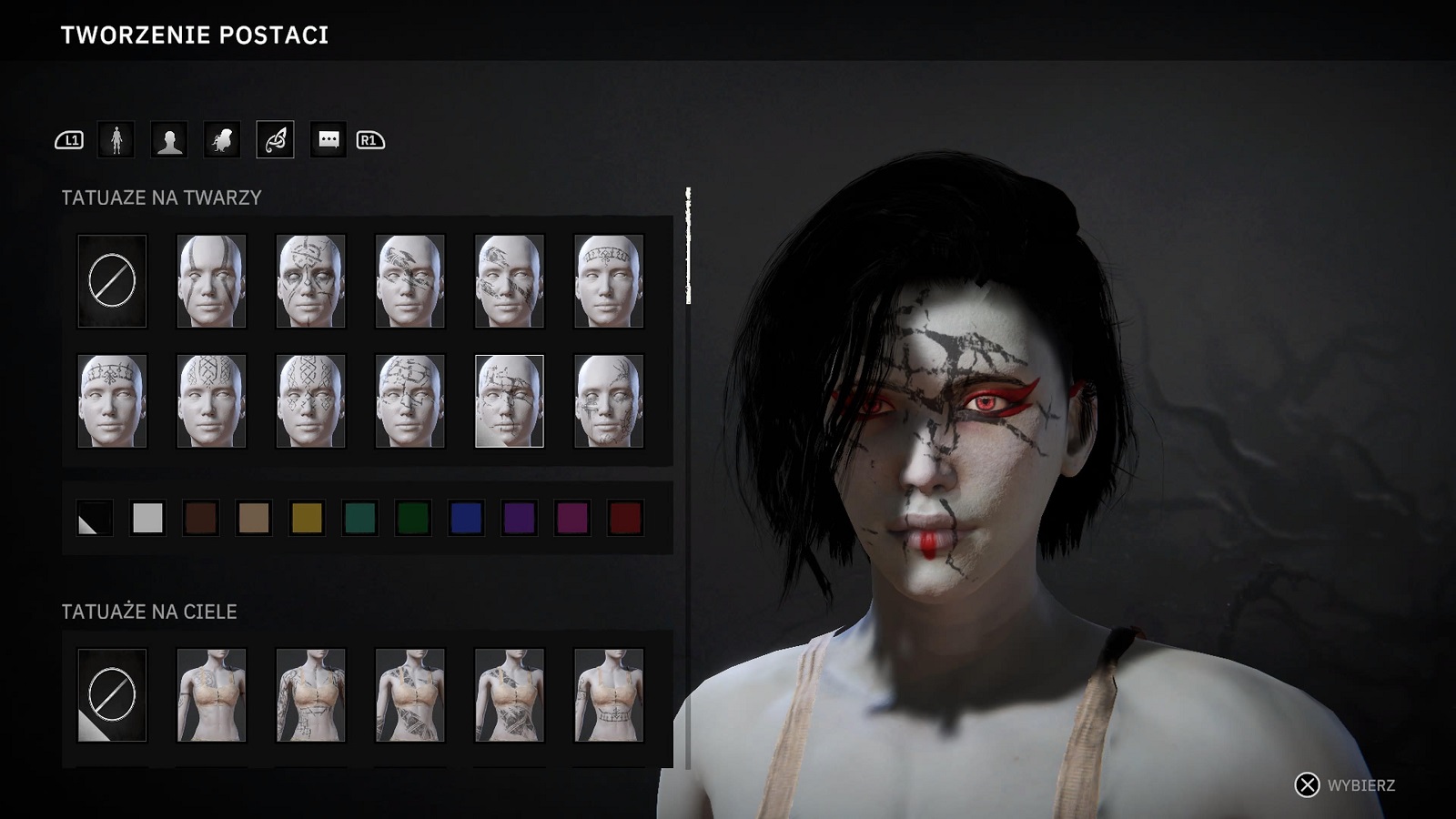Click the WYBIERZ confirm button
Viewport: 1456px width, 819px height.
coord(1345,785)
